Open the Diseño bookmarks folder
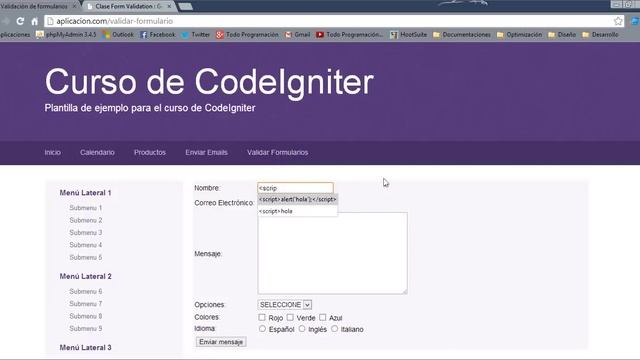640x360 pixels. (x=562, y=35)
